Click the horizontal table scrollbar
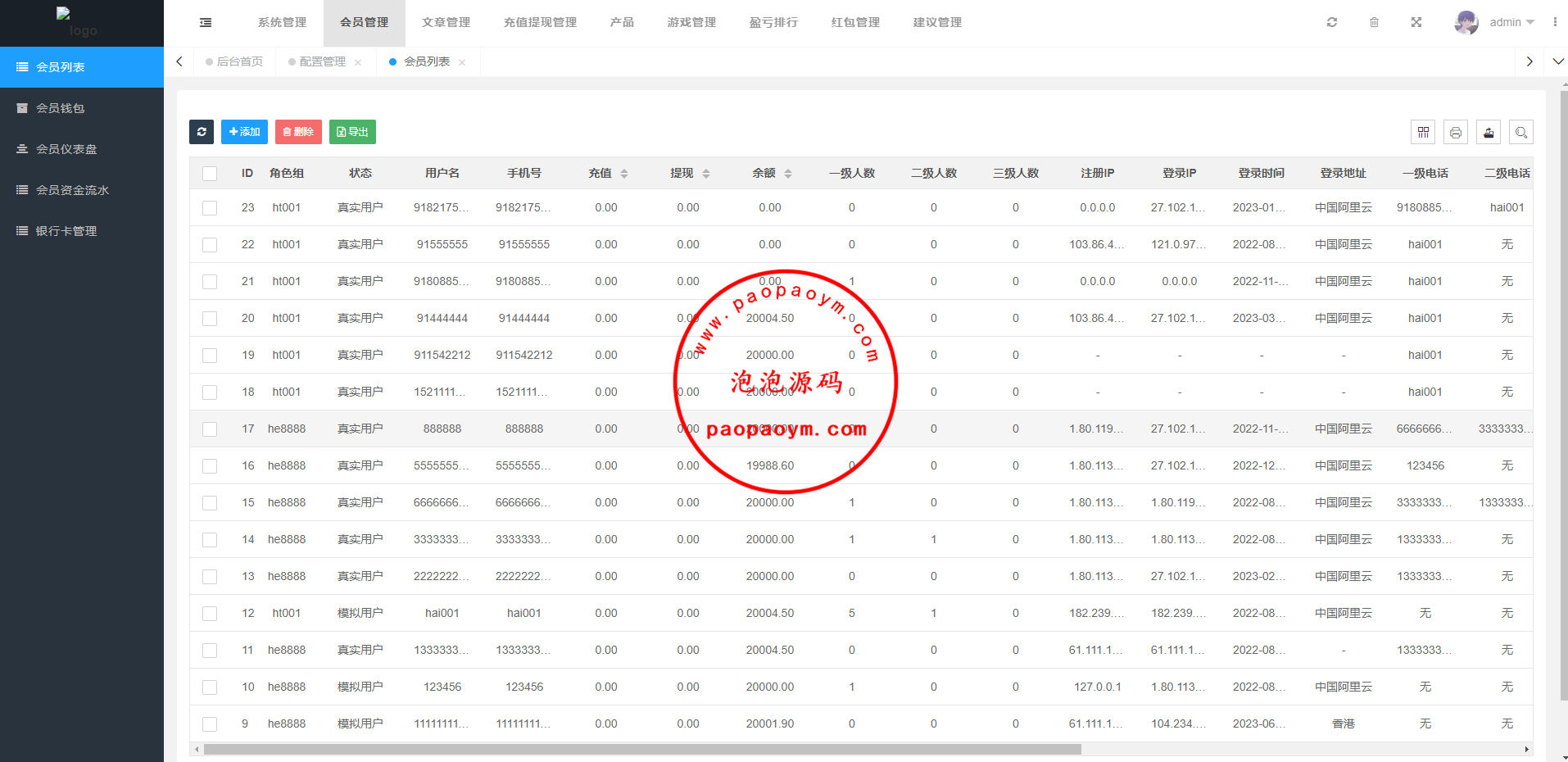The height and width of the screenshot is (762, 1568). point(642,749)
